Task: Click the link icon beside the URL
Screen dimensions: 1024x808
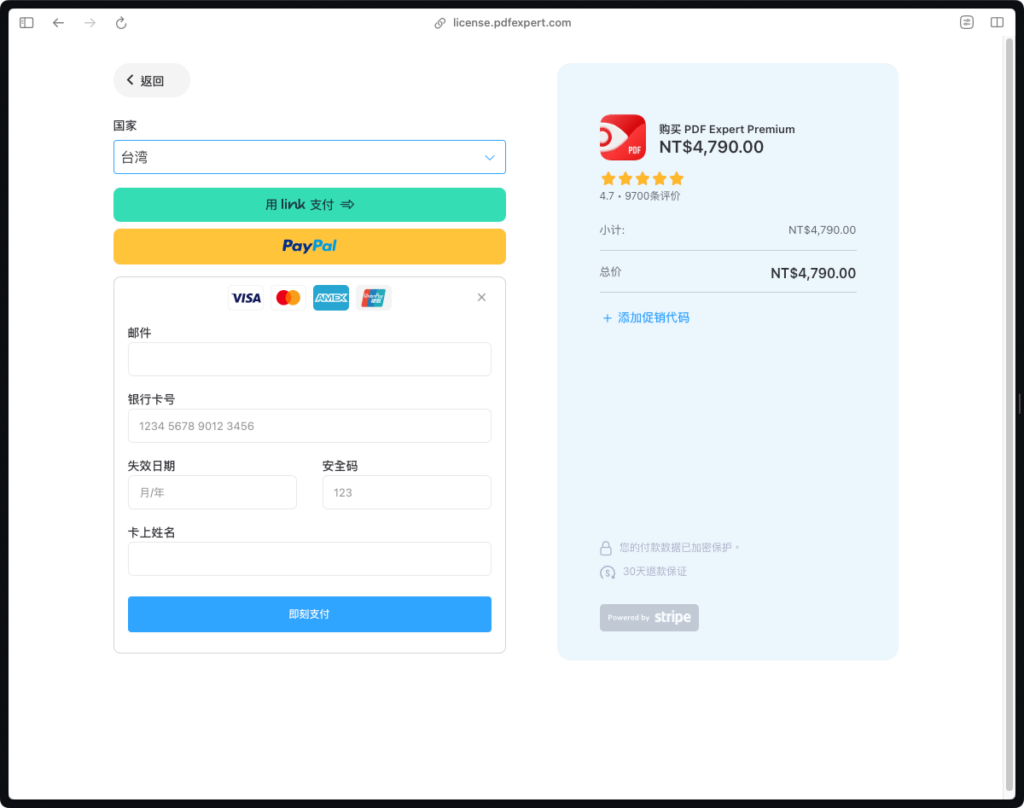Action: (440, 23)
